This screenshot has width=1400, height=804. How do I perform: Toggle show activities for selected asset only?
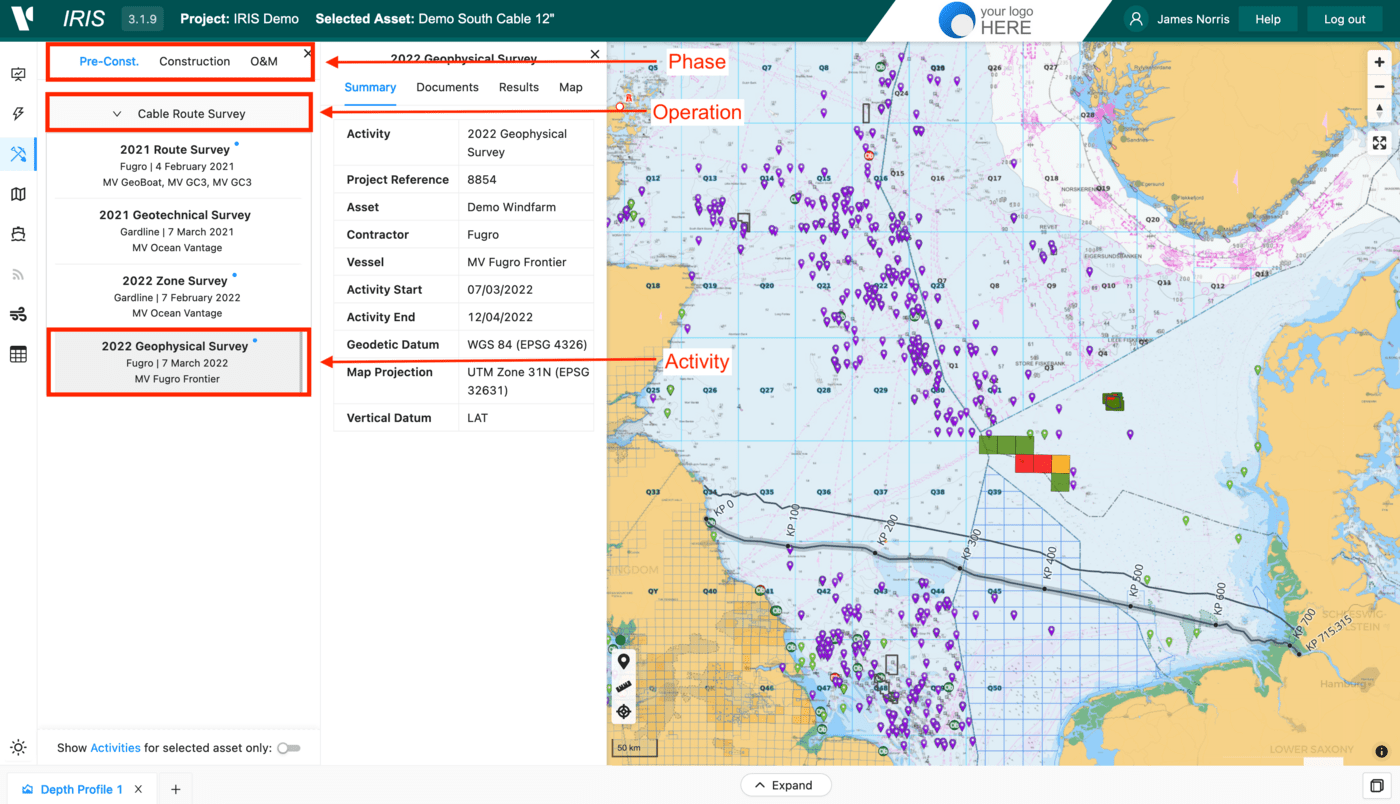(288, 748)
